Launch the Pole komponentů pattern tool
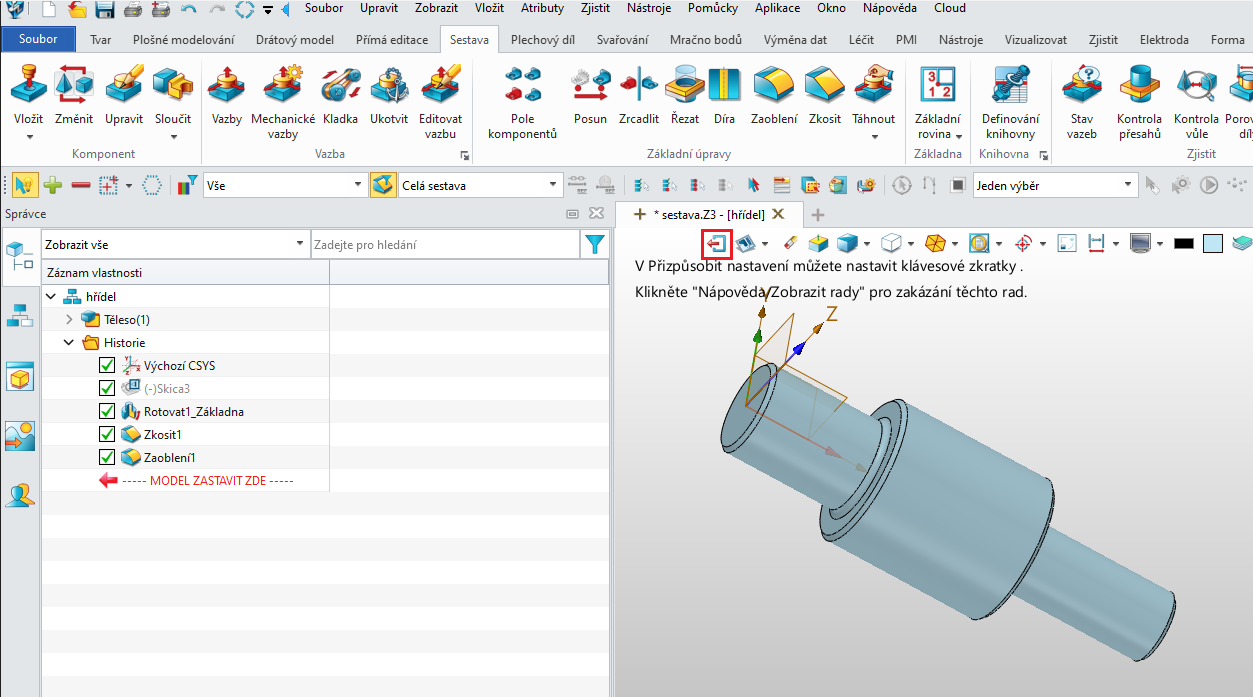1253x697 pixels. click(522, 102)
